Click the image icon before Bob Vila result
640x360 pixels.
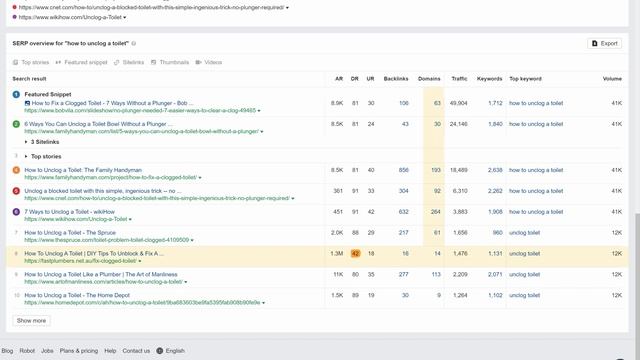click(x=27, y=103)
